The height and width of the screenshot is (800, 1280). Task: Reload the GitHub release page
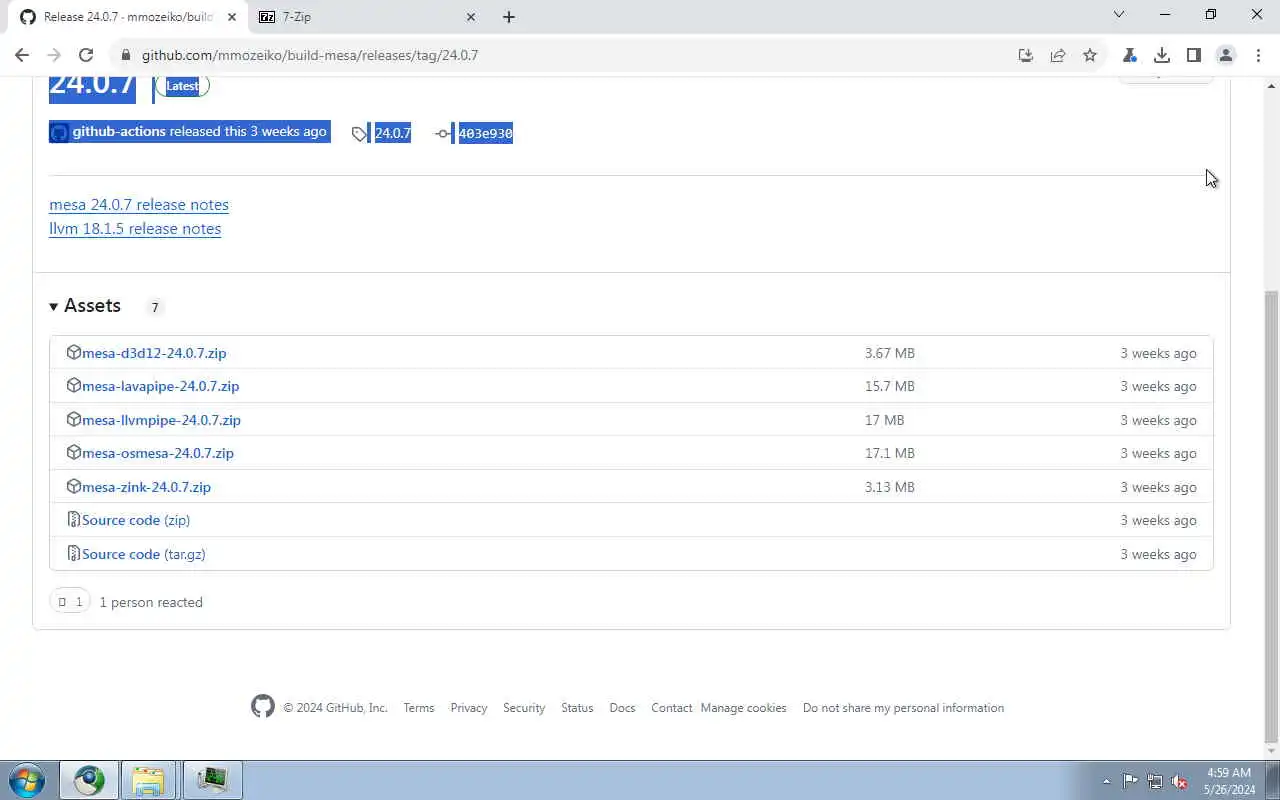pos(86,55)
